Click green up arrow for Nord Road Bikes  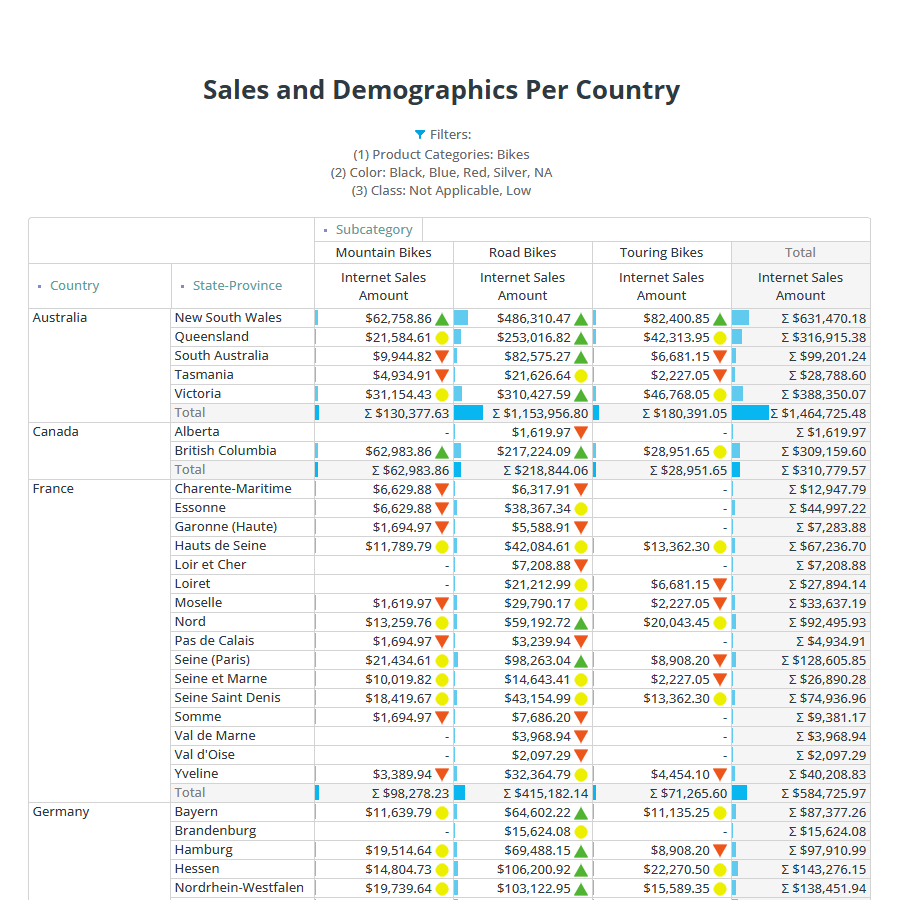tap(581, 623)
